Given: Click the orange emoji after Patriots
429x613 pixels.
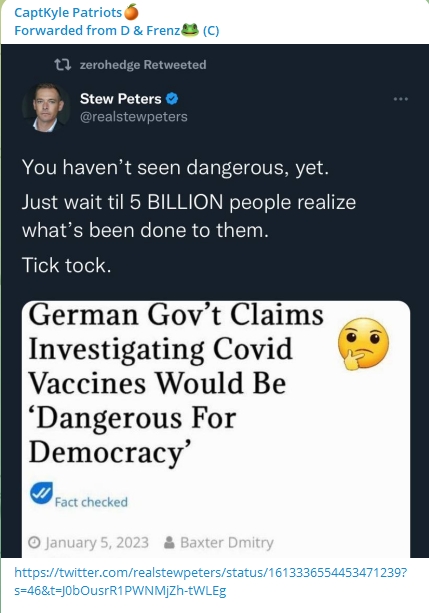Looking at the screenshot, I should point(131,13).
